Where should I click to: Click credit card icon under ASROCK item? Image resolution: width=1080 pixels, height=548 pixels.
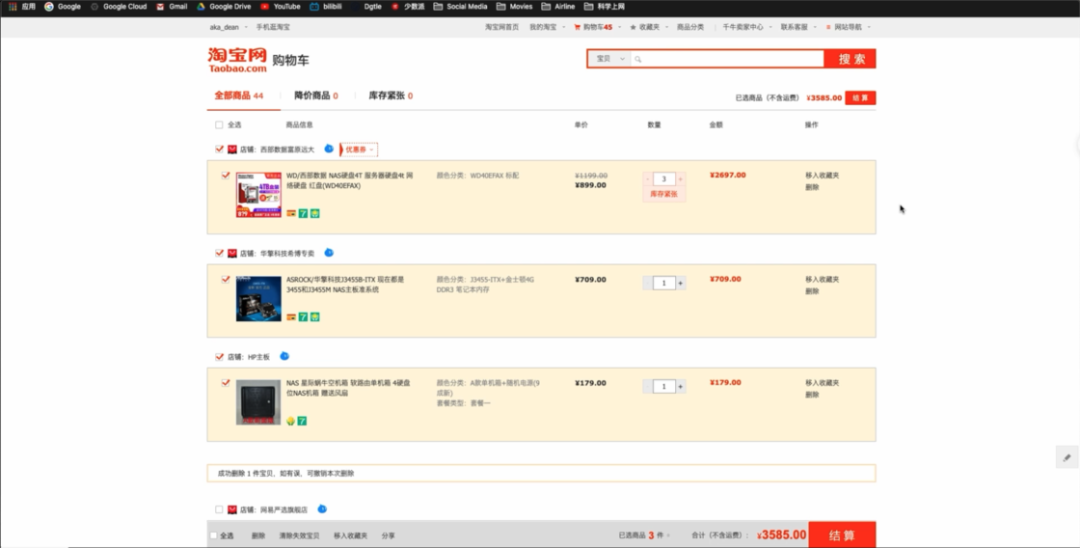pos(291,317)
